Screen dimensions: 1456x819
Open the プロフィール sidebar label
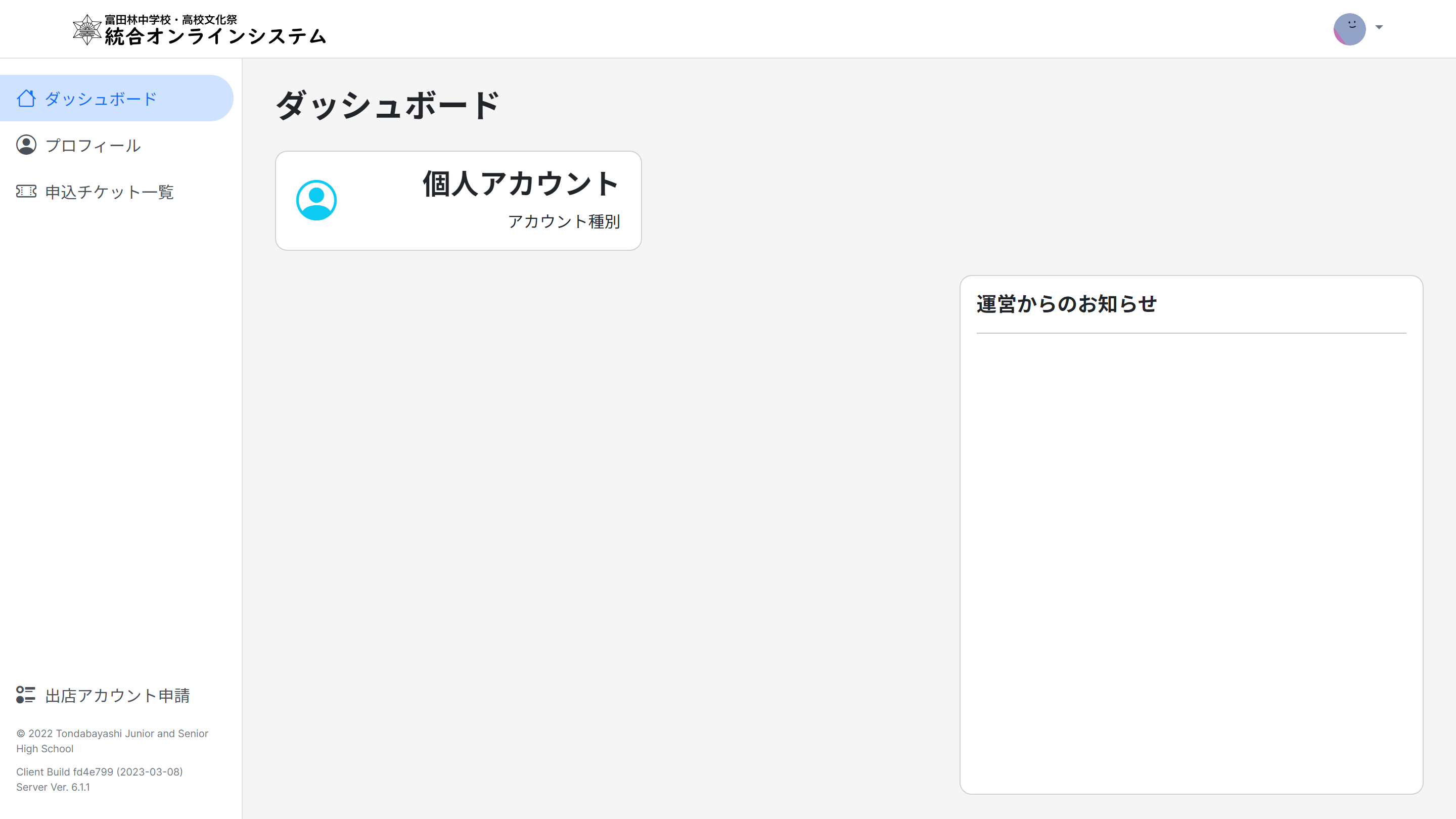coord(93,146)
